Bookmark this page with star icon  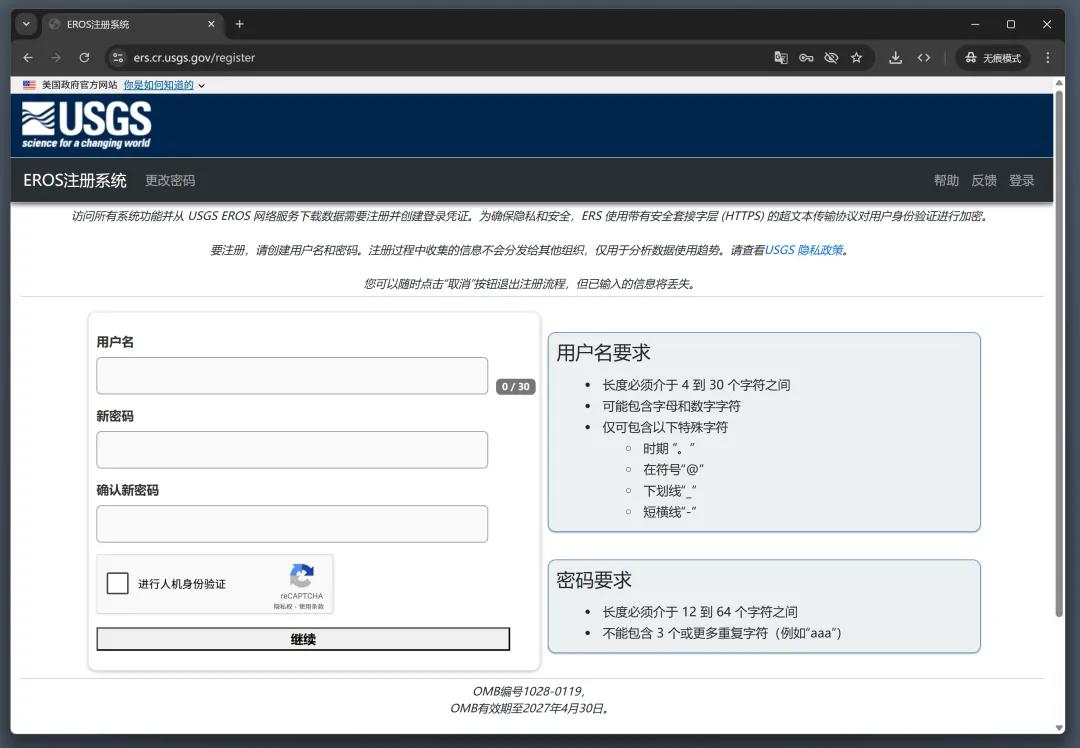click(856, 58)
